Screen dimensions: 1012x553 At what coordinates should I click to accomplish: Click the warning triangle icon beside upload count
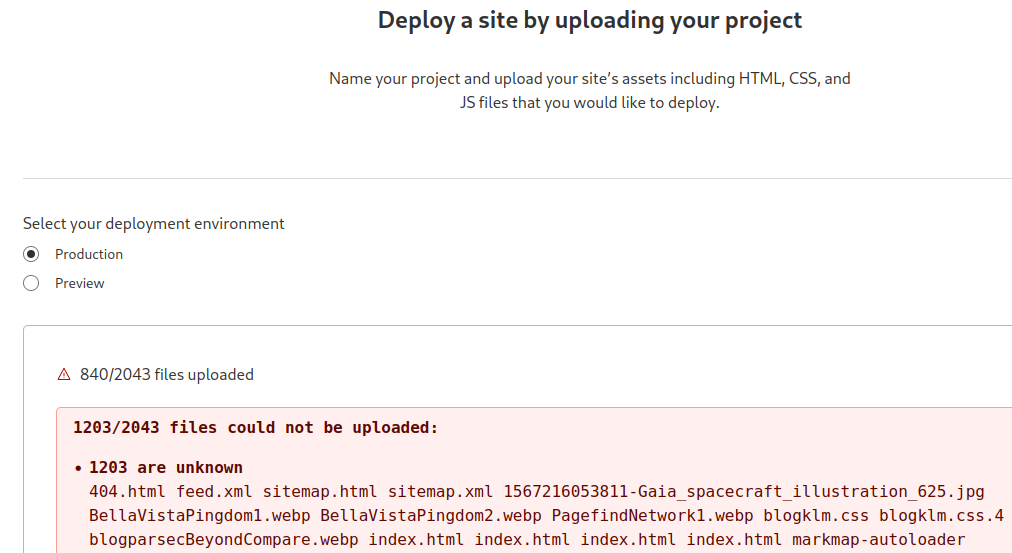pyautogui.click(x=64, y=375)
